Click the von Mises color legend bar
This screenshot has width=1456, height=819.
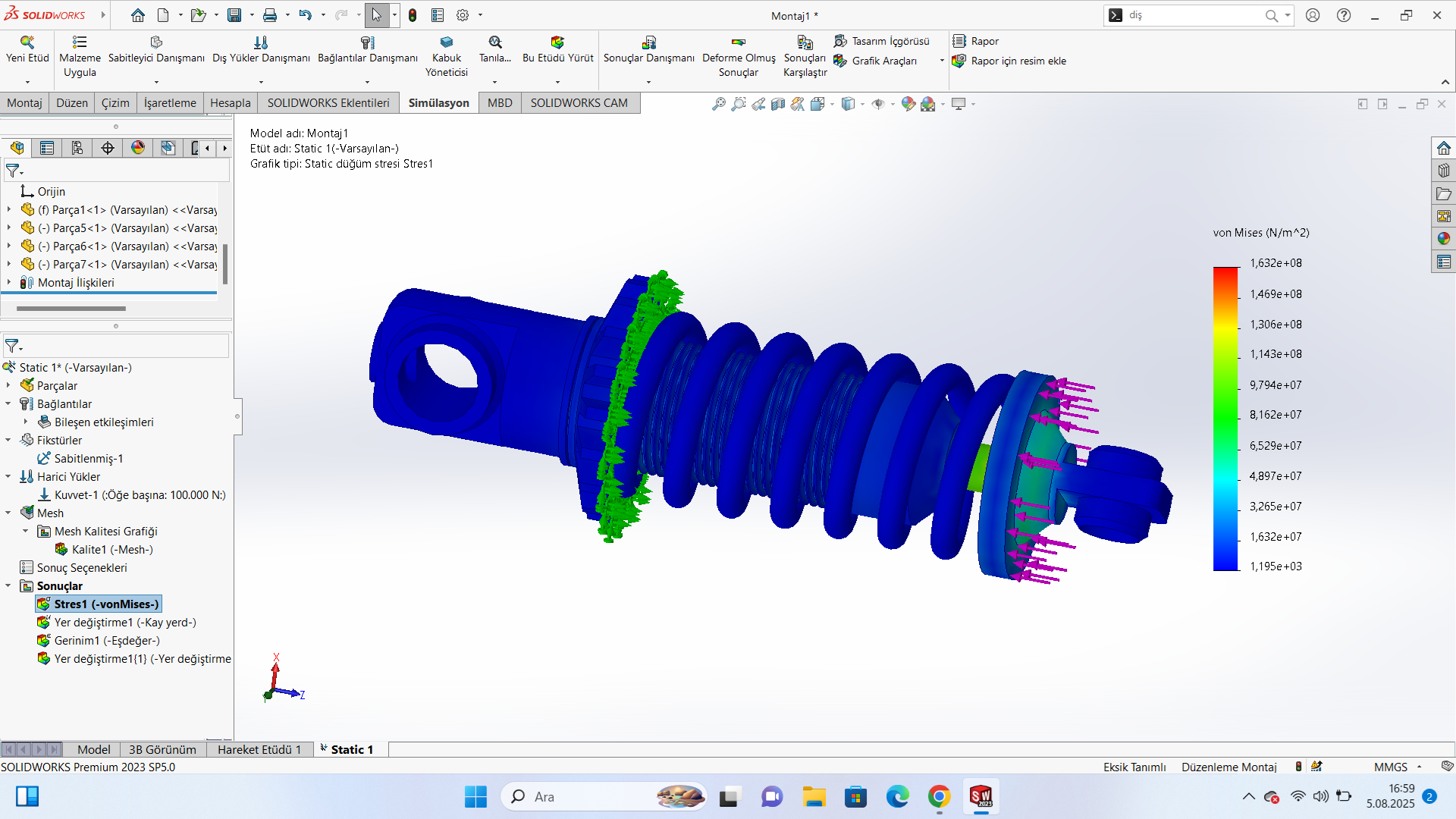[1225, 417]
